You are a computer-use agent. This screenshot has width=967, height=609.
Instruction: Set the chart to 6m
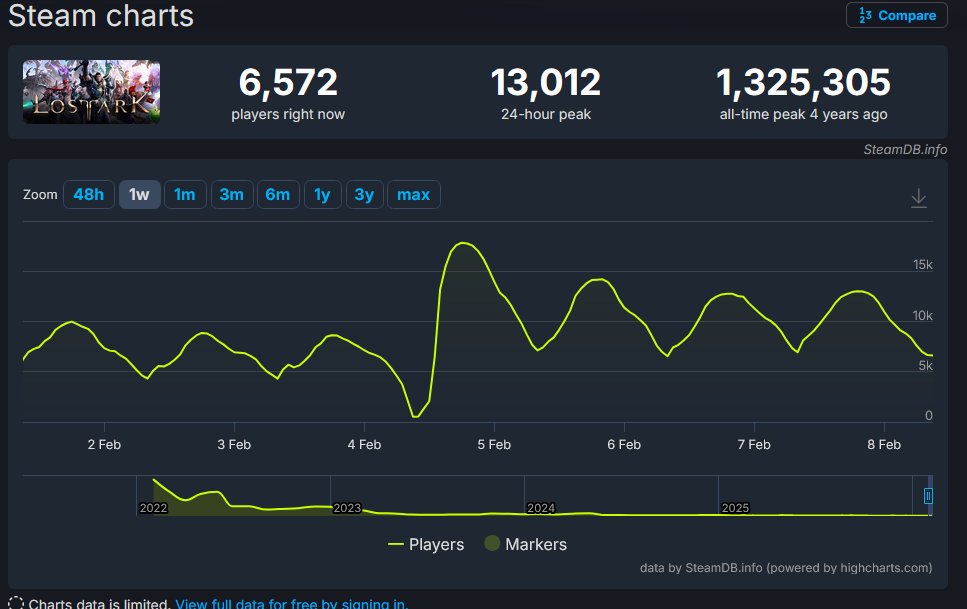point(278,194)
